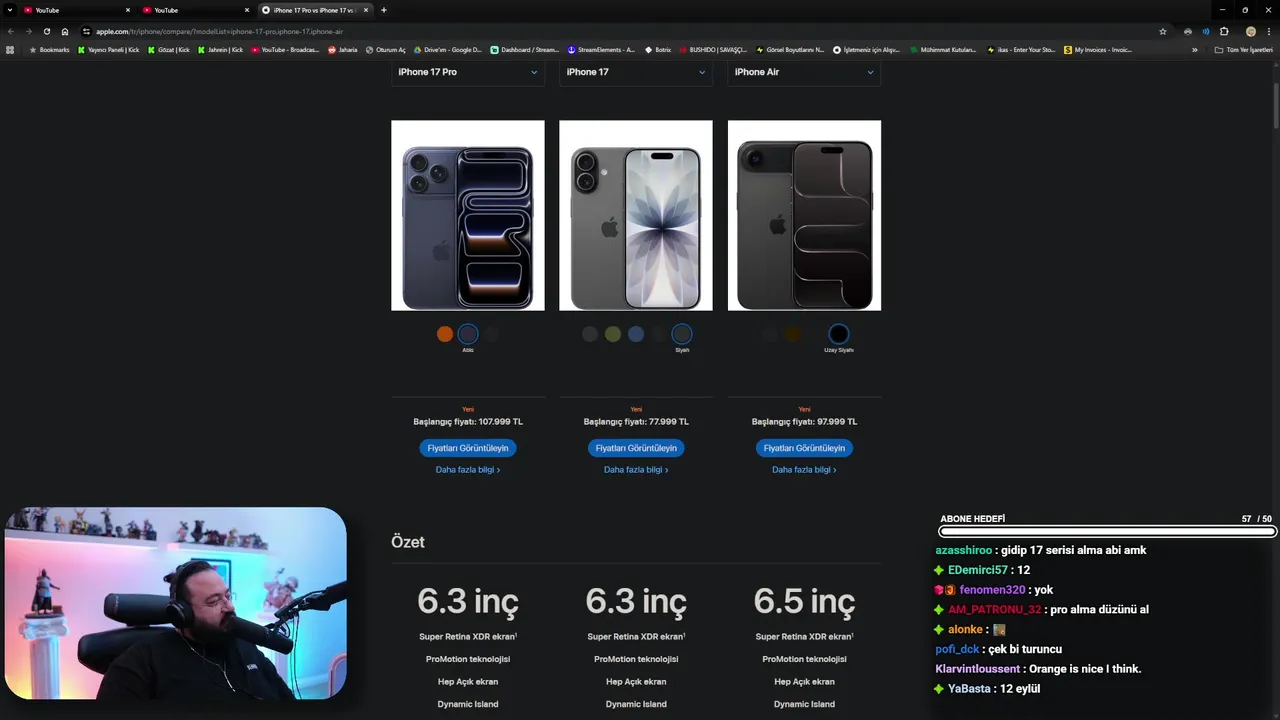The width and height of the screenshot is (1280, 720).
Task: Open the Extensions puzzle icon
Action: click(x=1224, y=31)
